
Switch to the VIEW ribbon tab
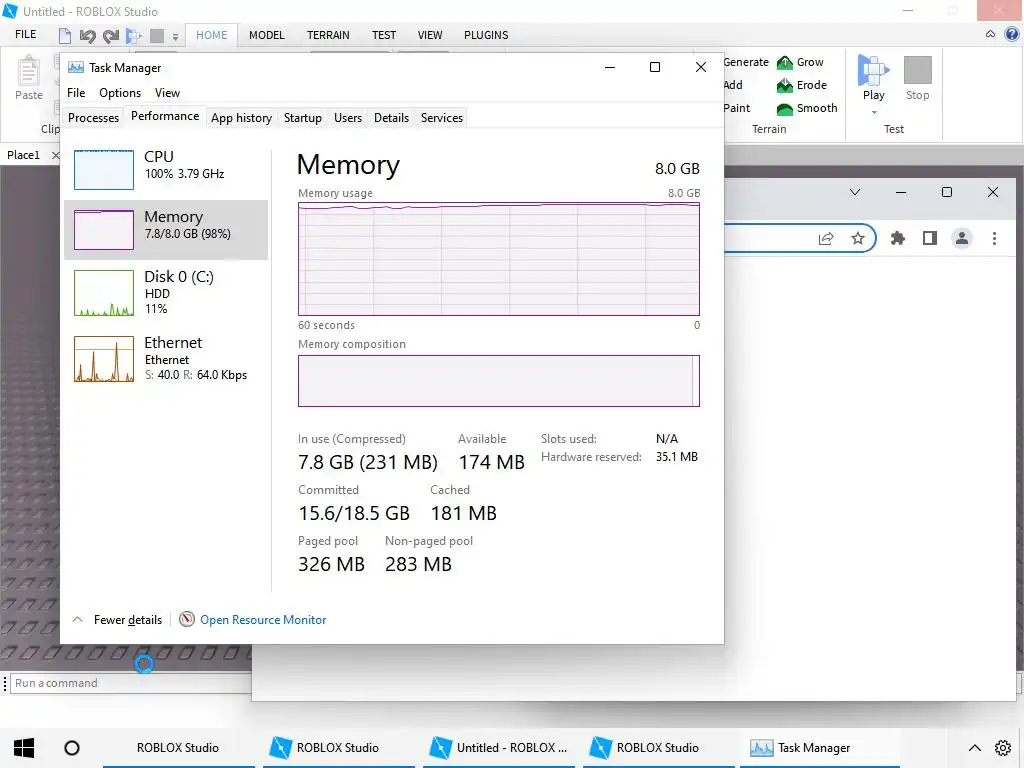(430, 35)
